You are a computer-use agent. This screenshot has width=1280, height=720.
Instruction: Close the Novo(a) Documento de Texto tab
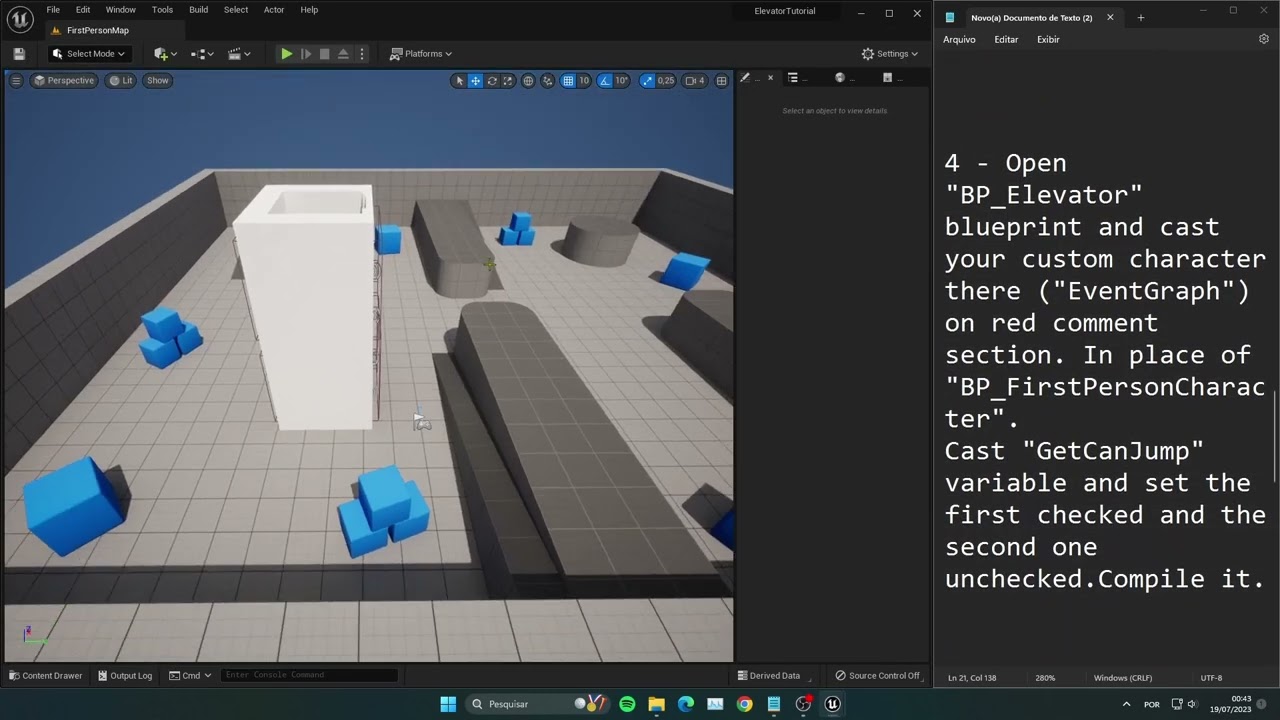click(x=1110, y=17)
